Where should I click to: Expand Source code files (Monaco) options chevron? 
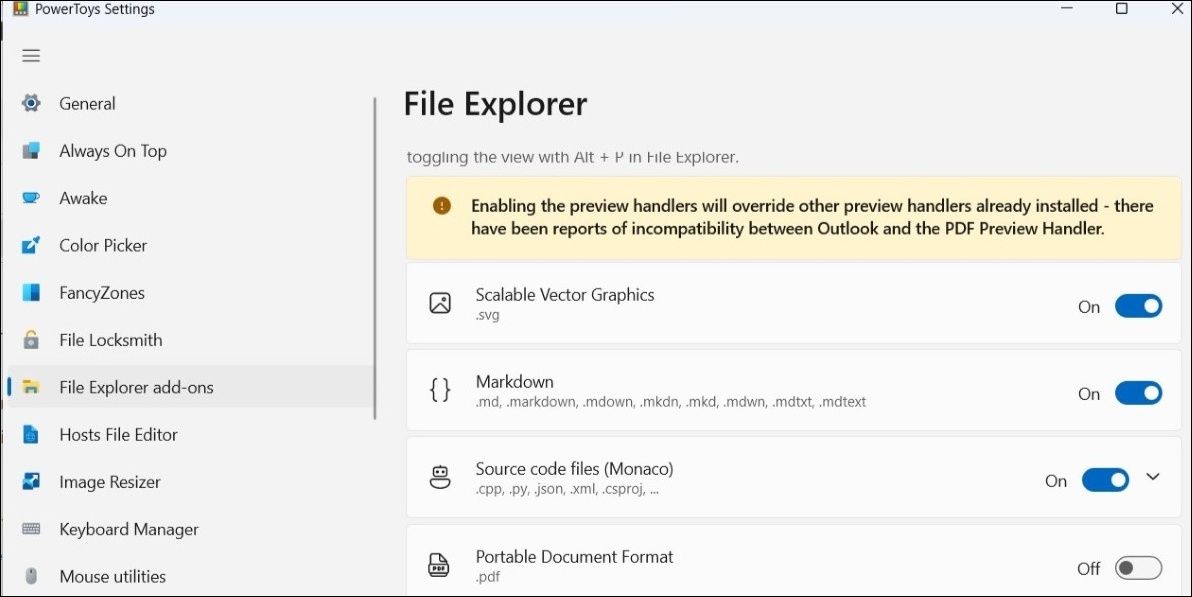coord(1153,478)
